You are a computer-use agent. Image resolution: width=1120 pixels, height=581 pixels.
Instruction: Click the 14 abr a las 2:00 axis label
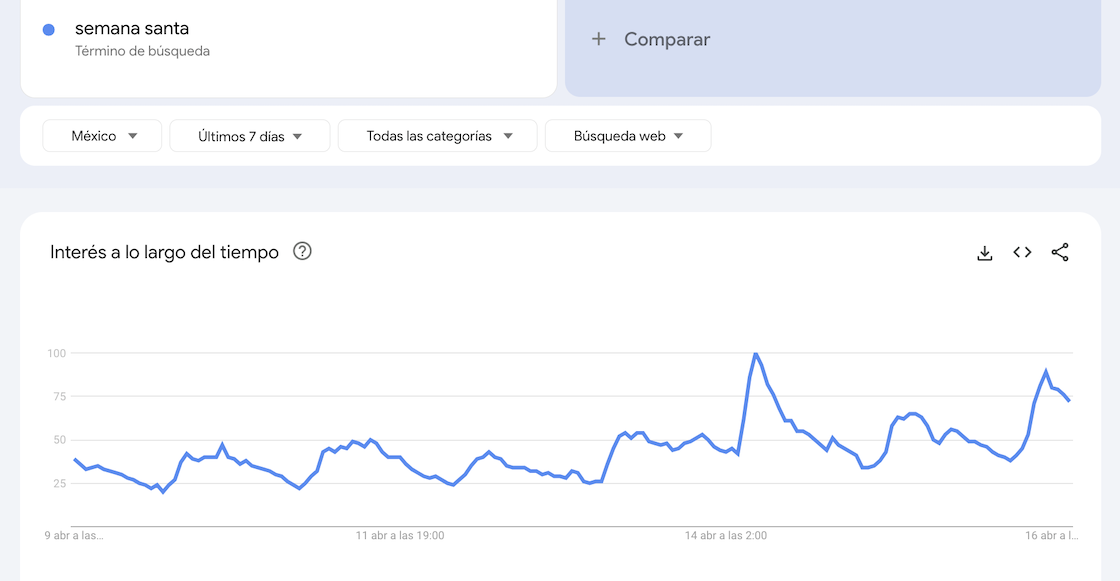coord(726,536)
